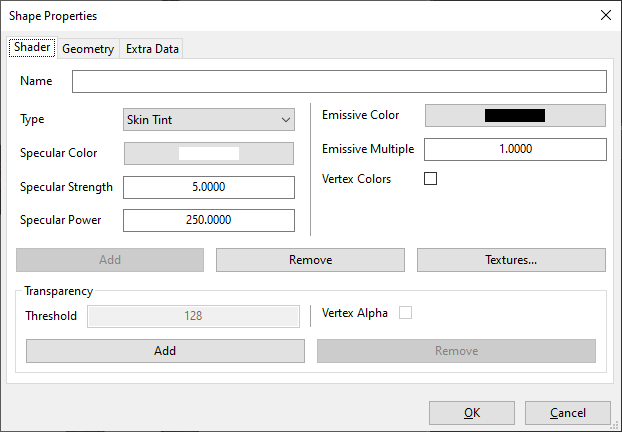Click the Threshold label
Image resolution: width=622 pixels, height=432 pixels.
[x=51, y=316]
